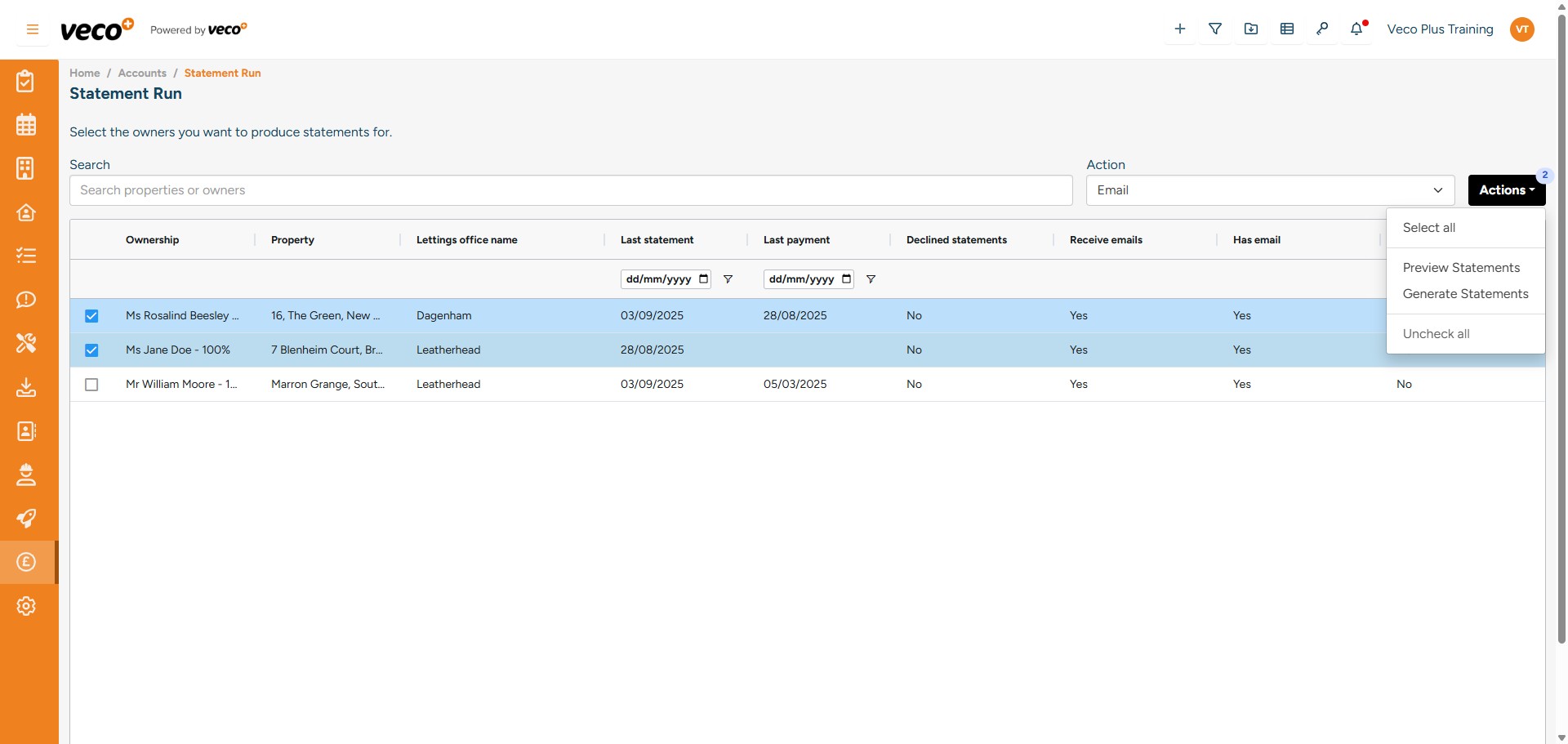Open the notifications bell with red badge
Image resolution: width=1568 pixels, height=744 pixels.
tap(1358, 29)
